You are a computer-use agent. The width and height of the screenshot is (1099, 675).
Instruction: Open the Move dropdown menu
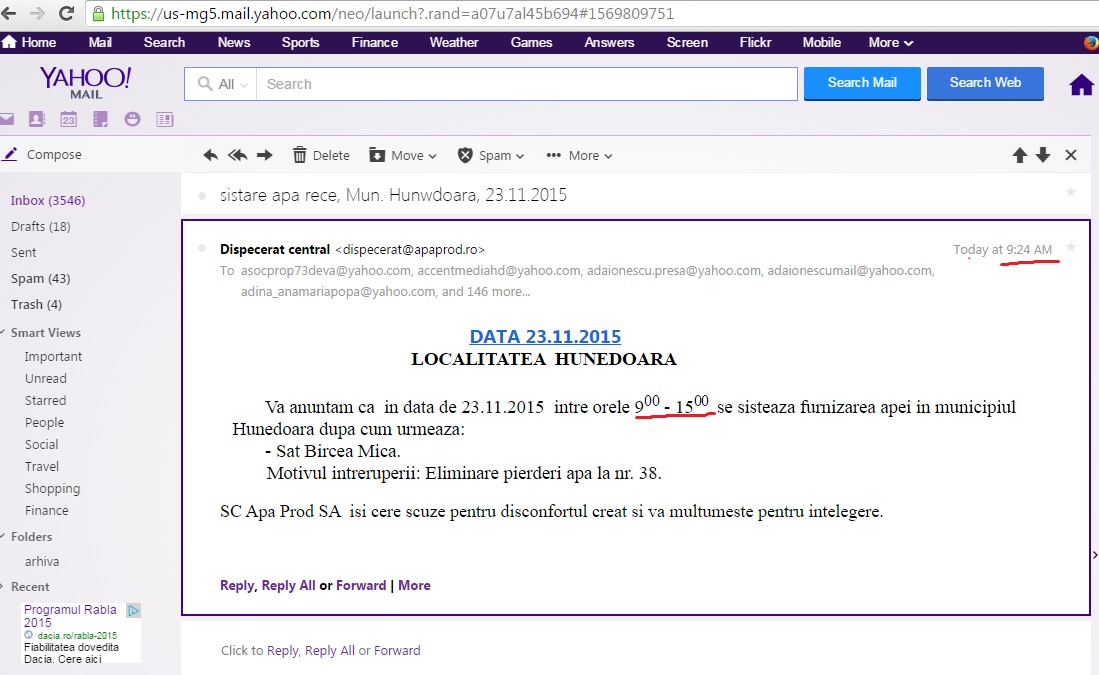pyautogui.click(x=403, y=155)
